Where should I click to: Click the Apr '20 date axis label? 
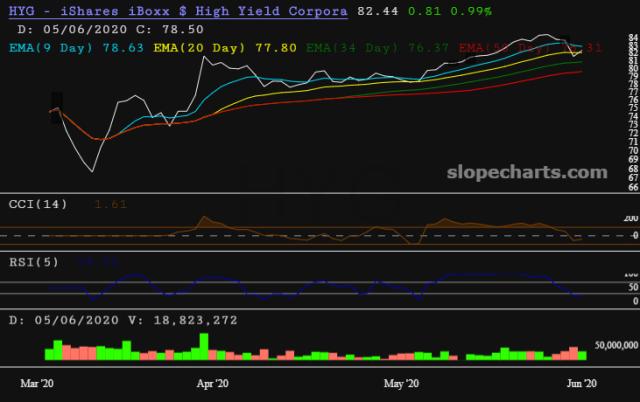click(x=212, y=382)
